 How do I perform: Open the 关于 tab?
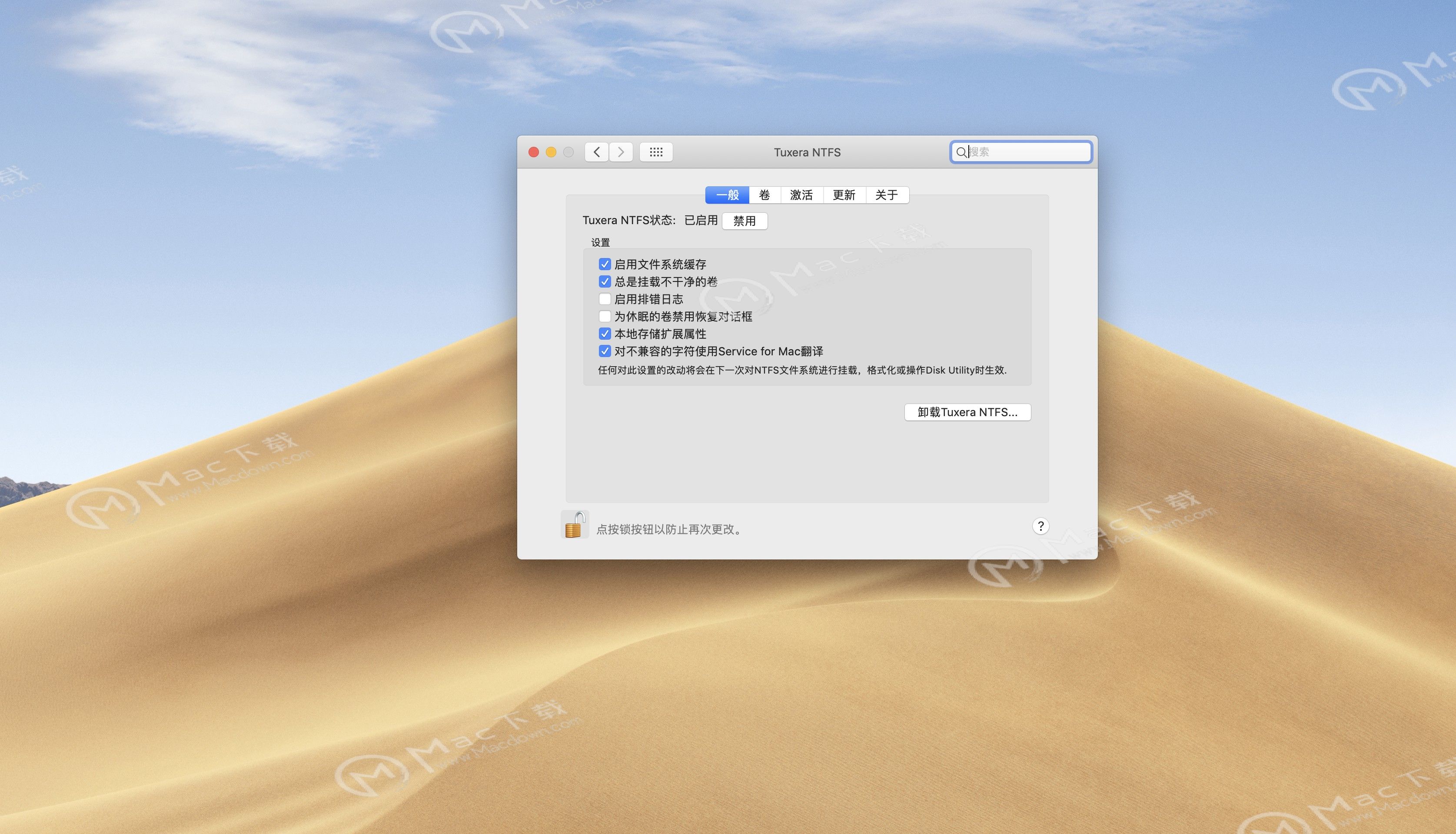click(x=887, y=195)
